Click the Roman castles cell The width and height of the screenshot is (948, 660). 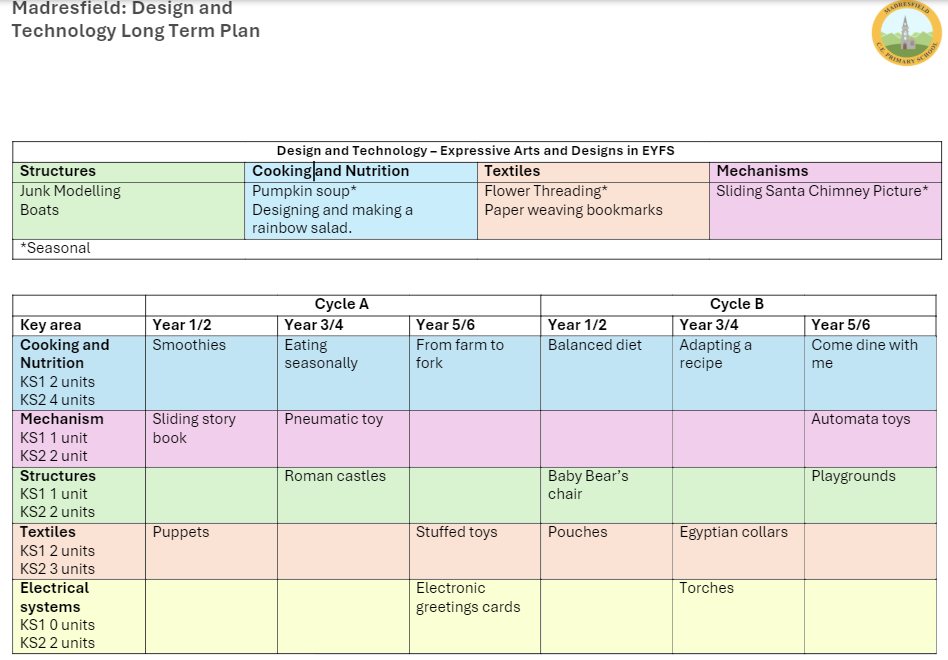pos(334,476)
